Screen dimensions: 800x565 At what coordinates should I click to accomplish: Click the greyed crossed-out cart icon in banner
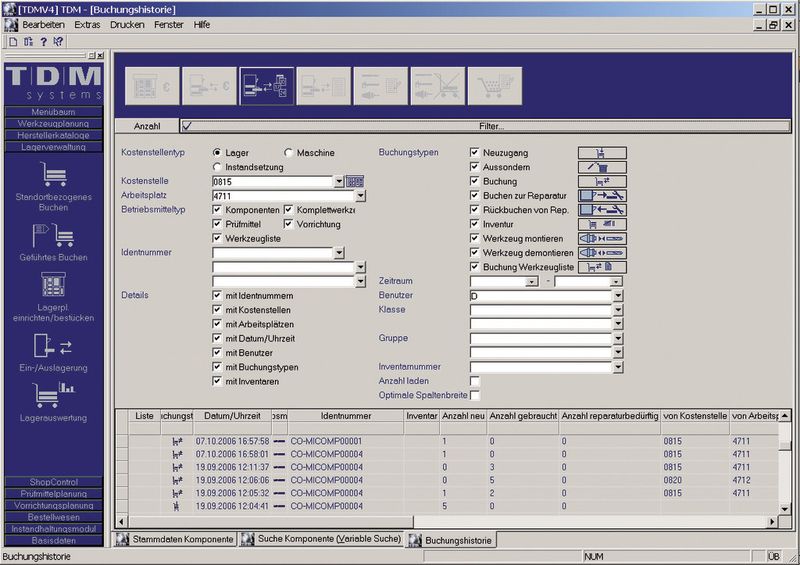438,86
